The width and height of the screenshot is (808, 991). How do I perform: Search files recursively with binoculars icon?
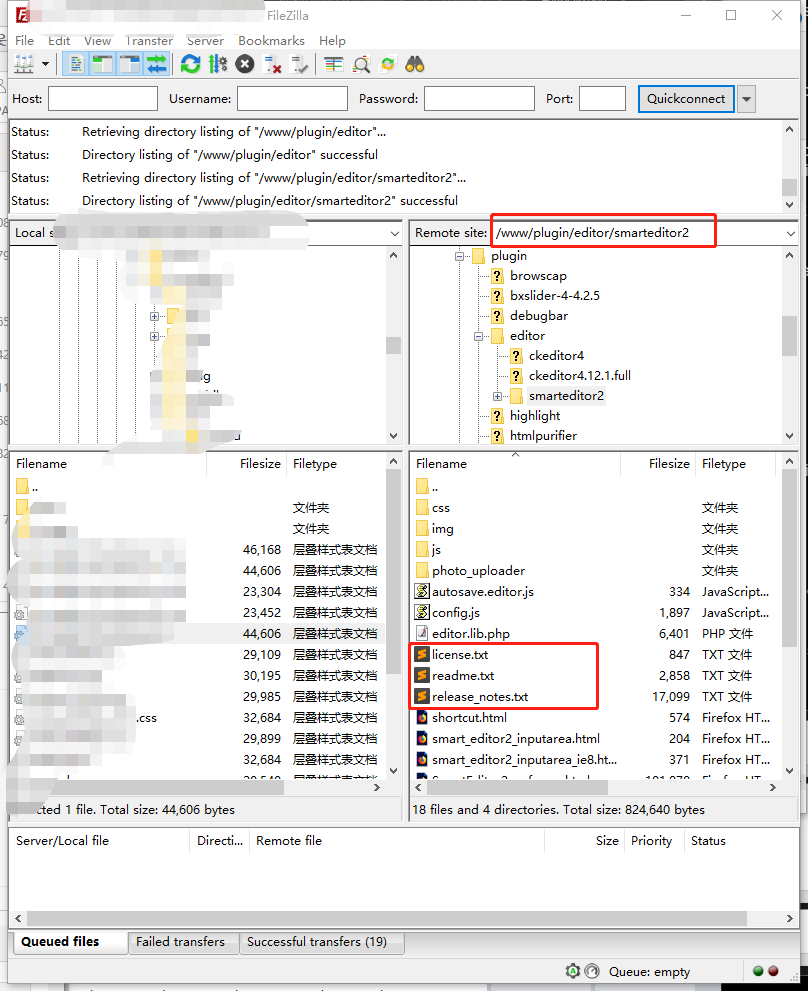415,64
